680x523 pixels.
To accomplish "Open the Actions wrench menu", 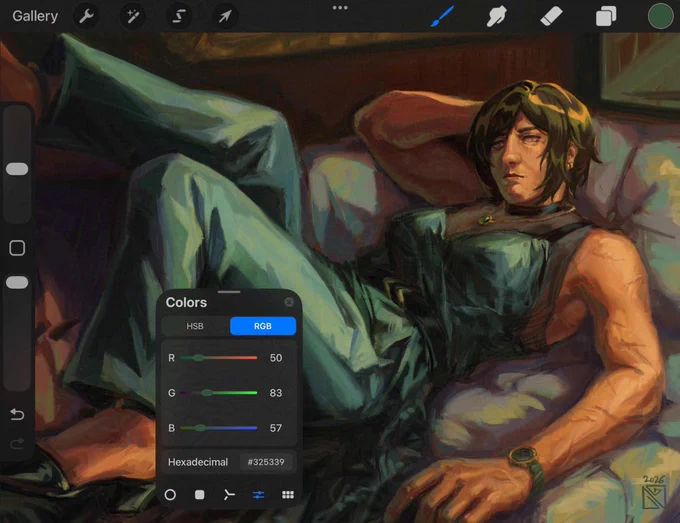I will pyautogui.click(x=86, y=16).
